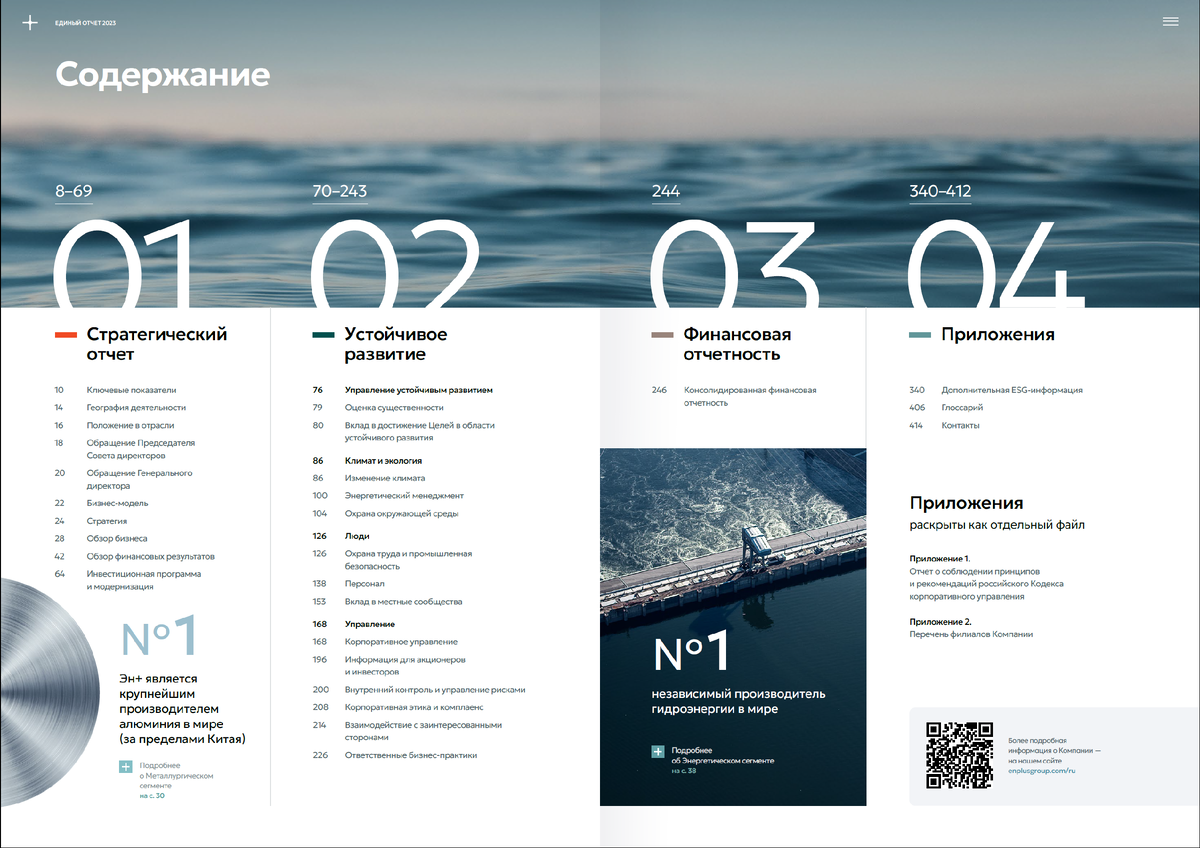The width and height of the screenshot is (1200, 848).
Task: Click Стратегический отчет section title
Action: [x=157, y=344]
